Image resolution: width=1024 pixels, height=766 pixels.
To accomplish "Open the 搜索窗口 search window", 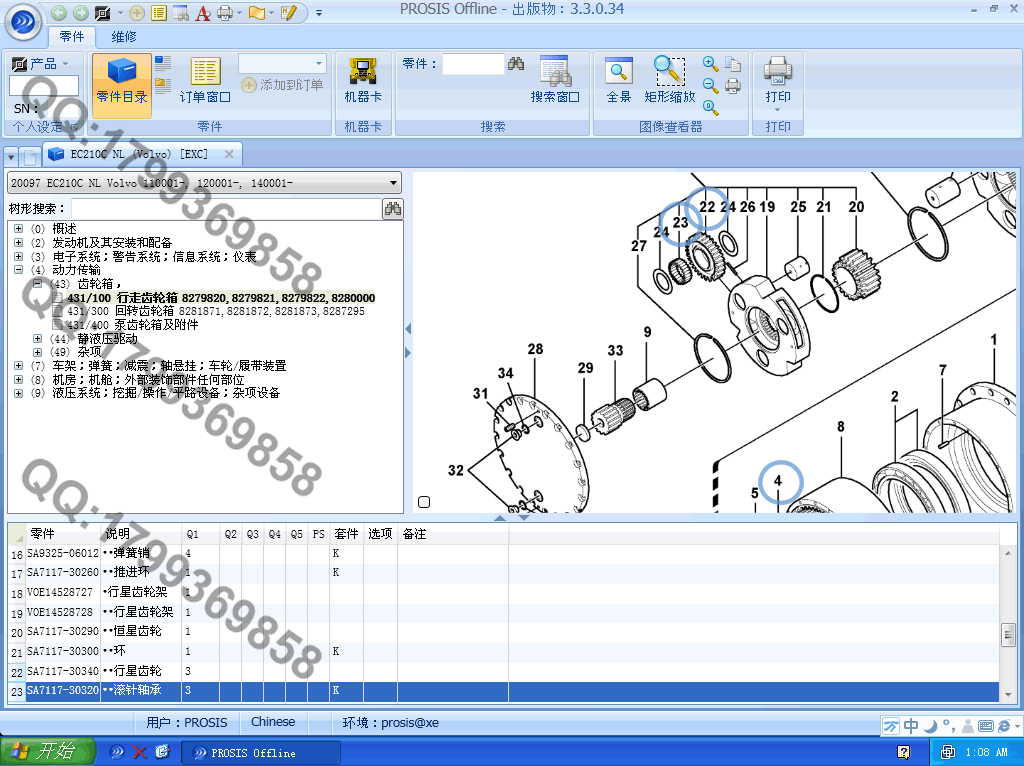I will [x=555, y=82].
